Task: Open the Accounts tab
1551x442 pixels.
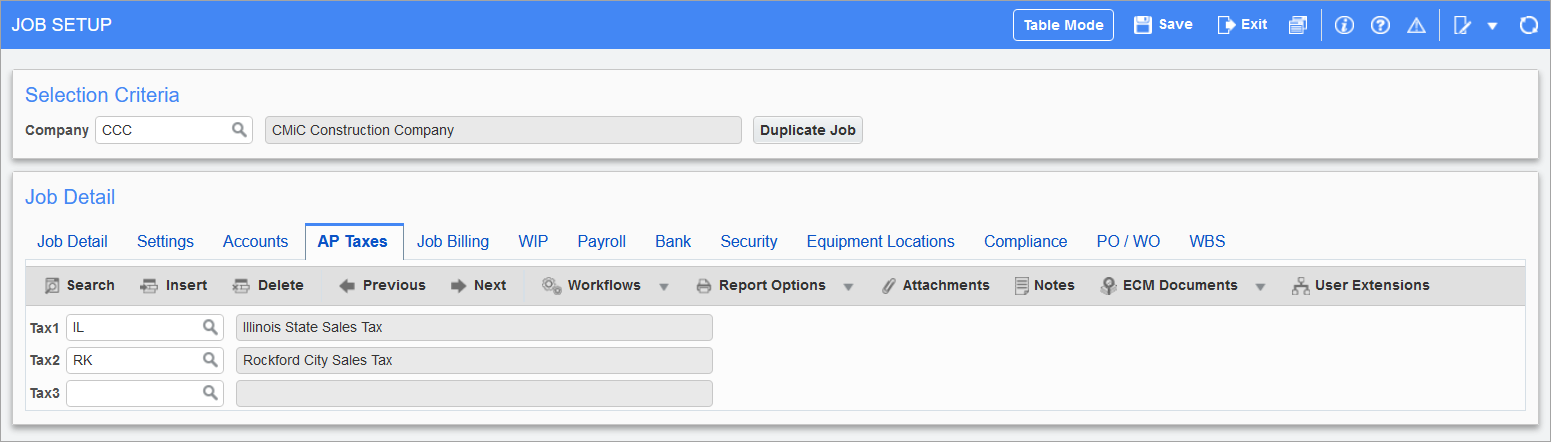Action: 255,241
